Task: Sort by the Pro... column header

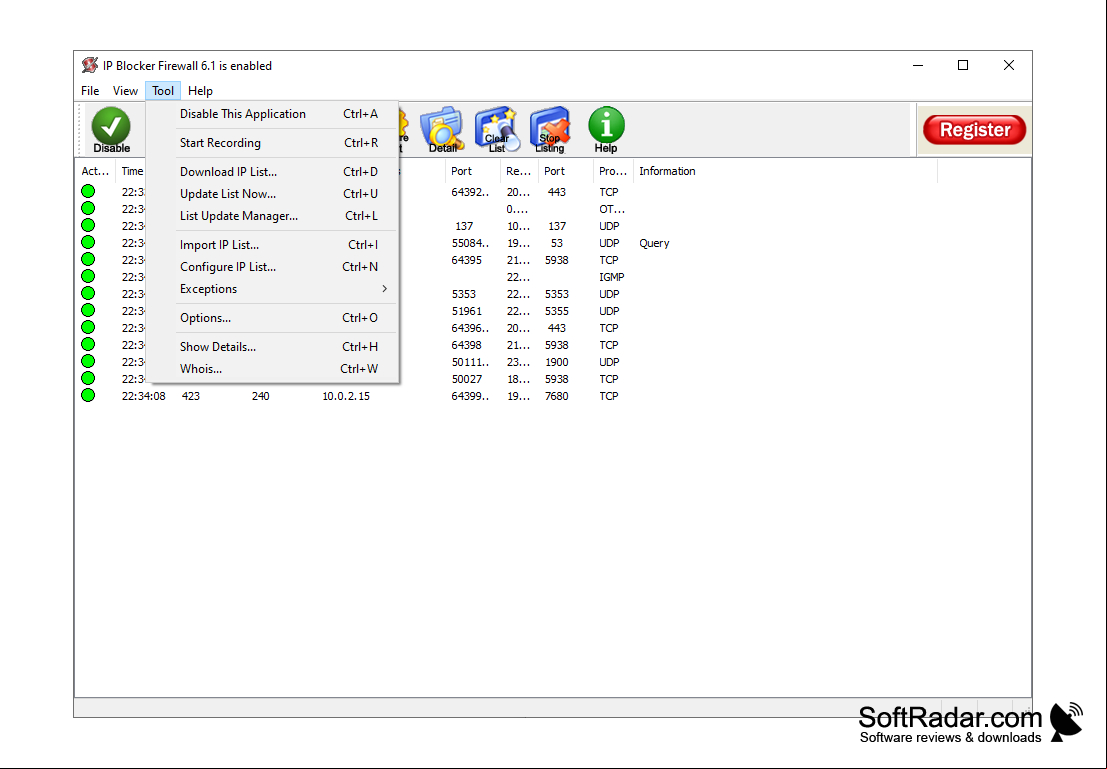Action: click(612, 171)
